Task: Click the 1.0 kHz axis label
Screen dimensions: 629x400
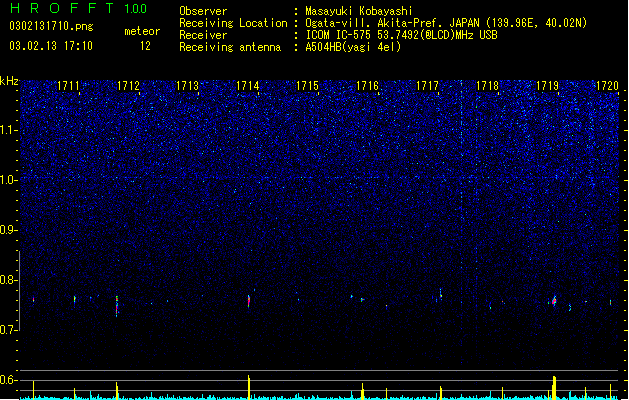Action: click(x=9, y=180)
